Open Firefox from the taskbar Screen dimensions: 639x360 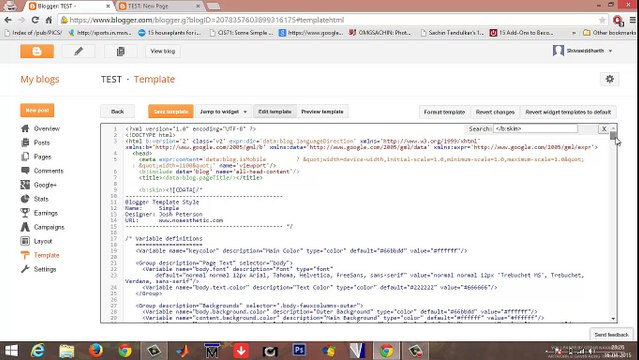(96, 351)
